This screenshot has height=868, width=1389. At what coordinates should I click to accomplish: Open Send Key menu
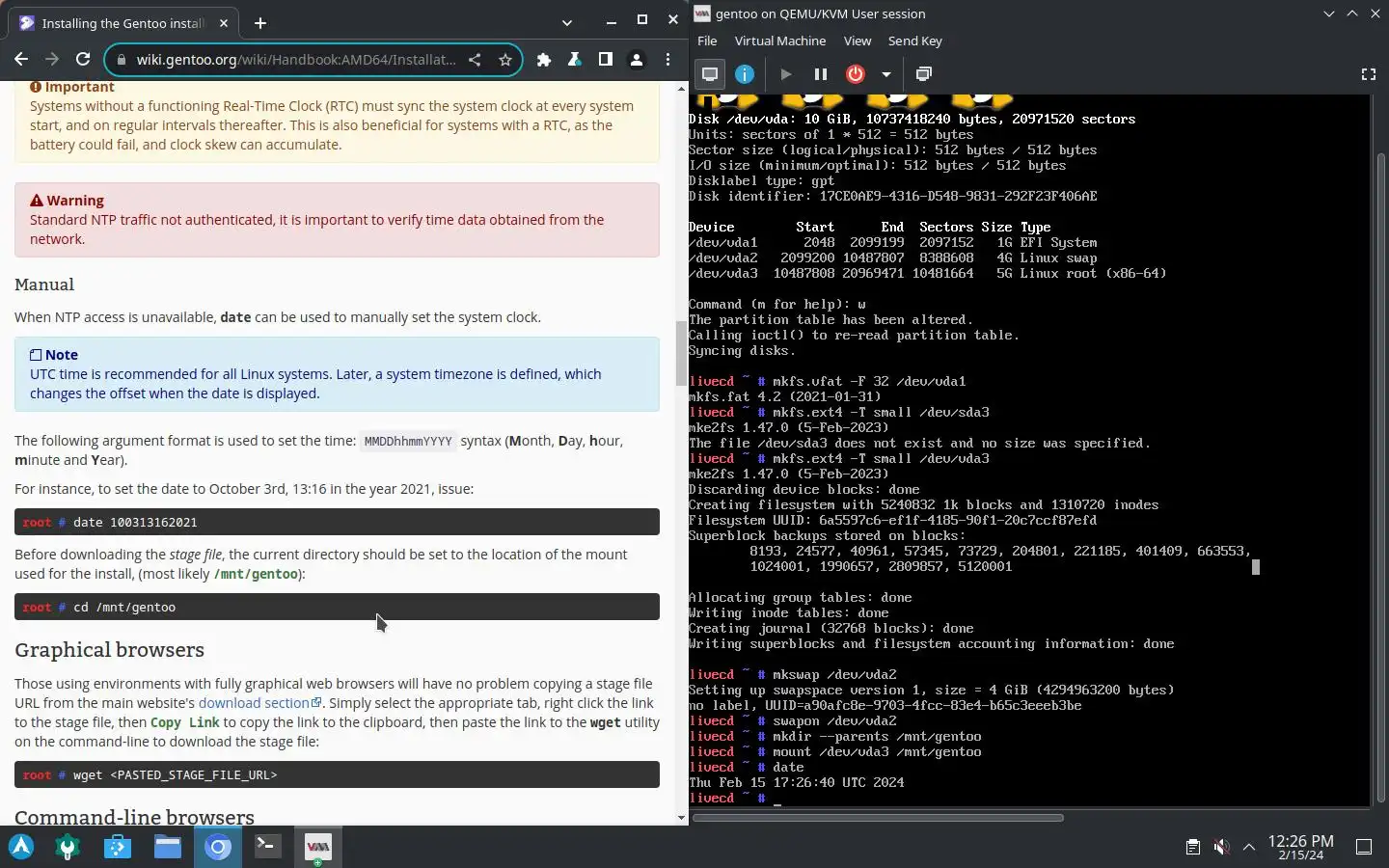914,41
